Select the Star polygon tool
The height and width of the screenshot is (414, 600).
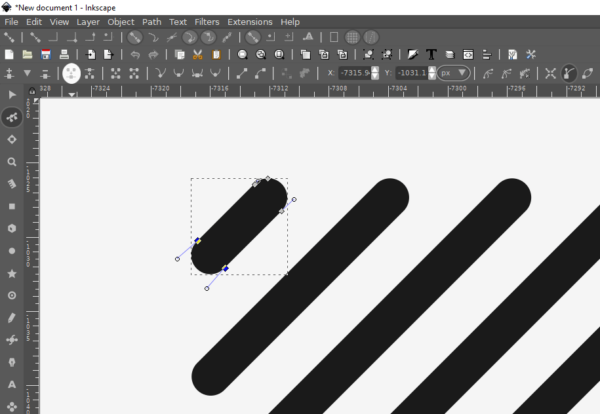click(x=12, y=273)
